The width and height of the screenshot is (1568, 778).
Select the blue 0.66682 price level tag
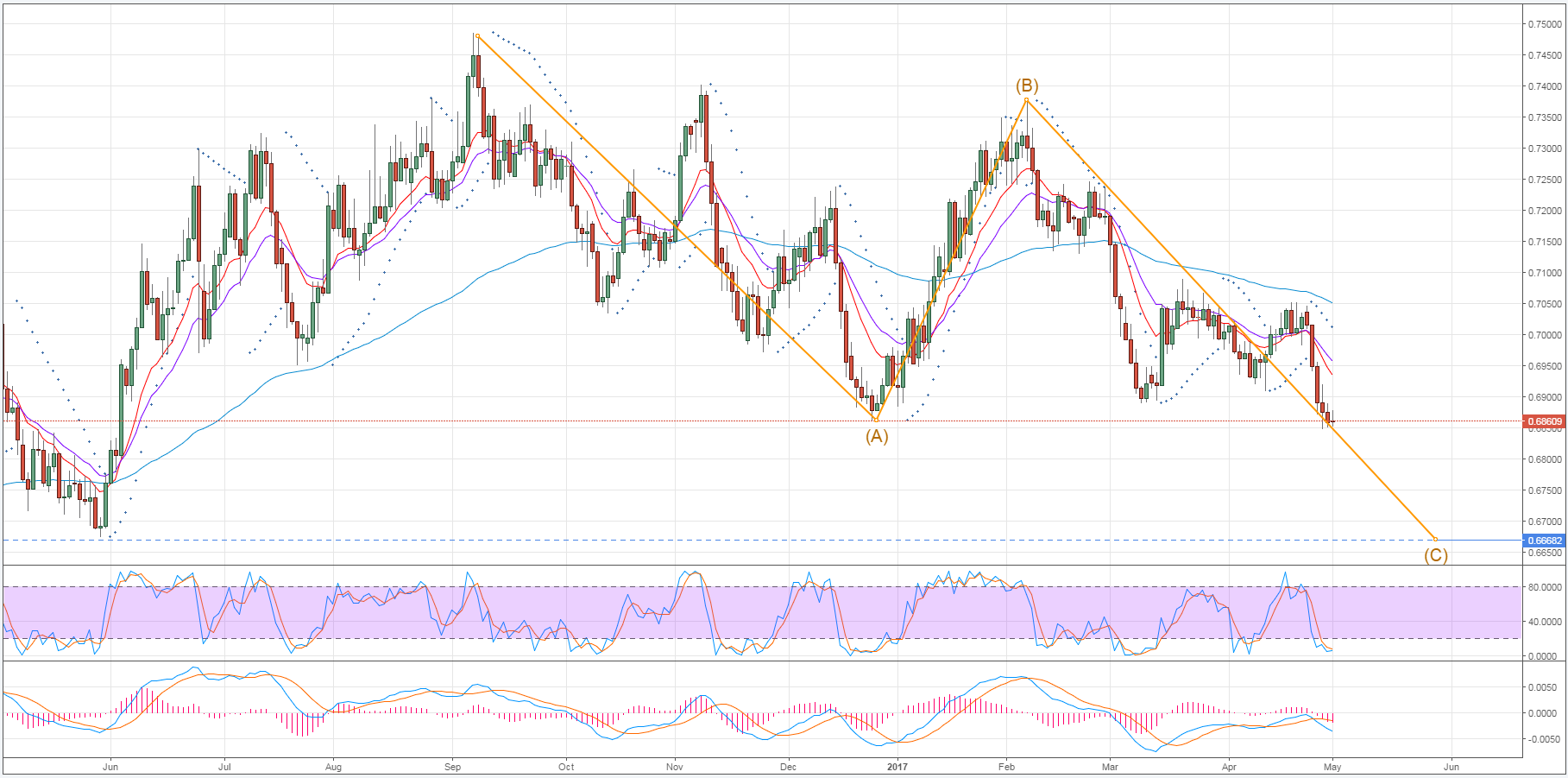point(1545,541)
